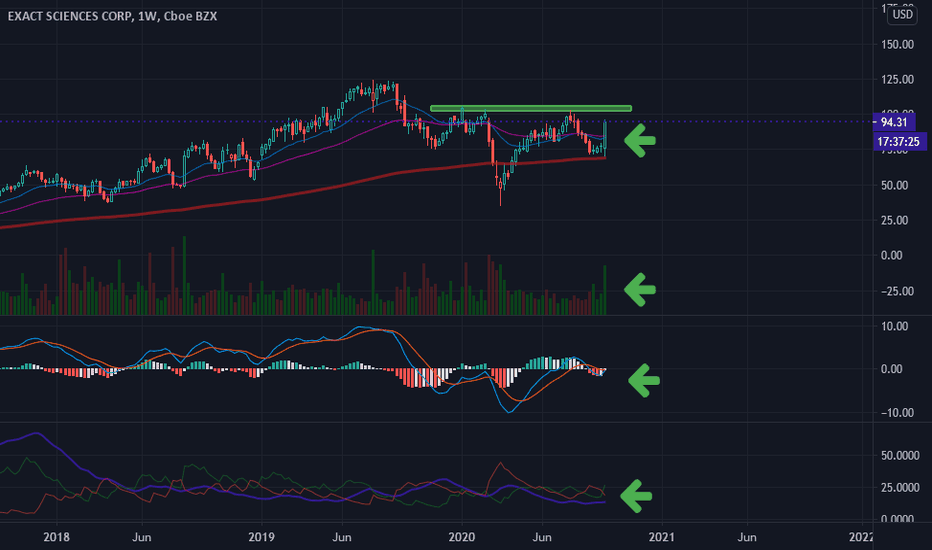Click the 25.00 price axis label

pos(895,221)
